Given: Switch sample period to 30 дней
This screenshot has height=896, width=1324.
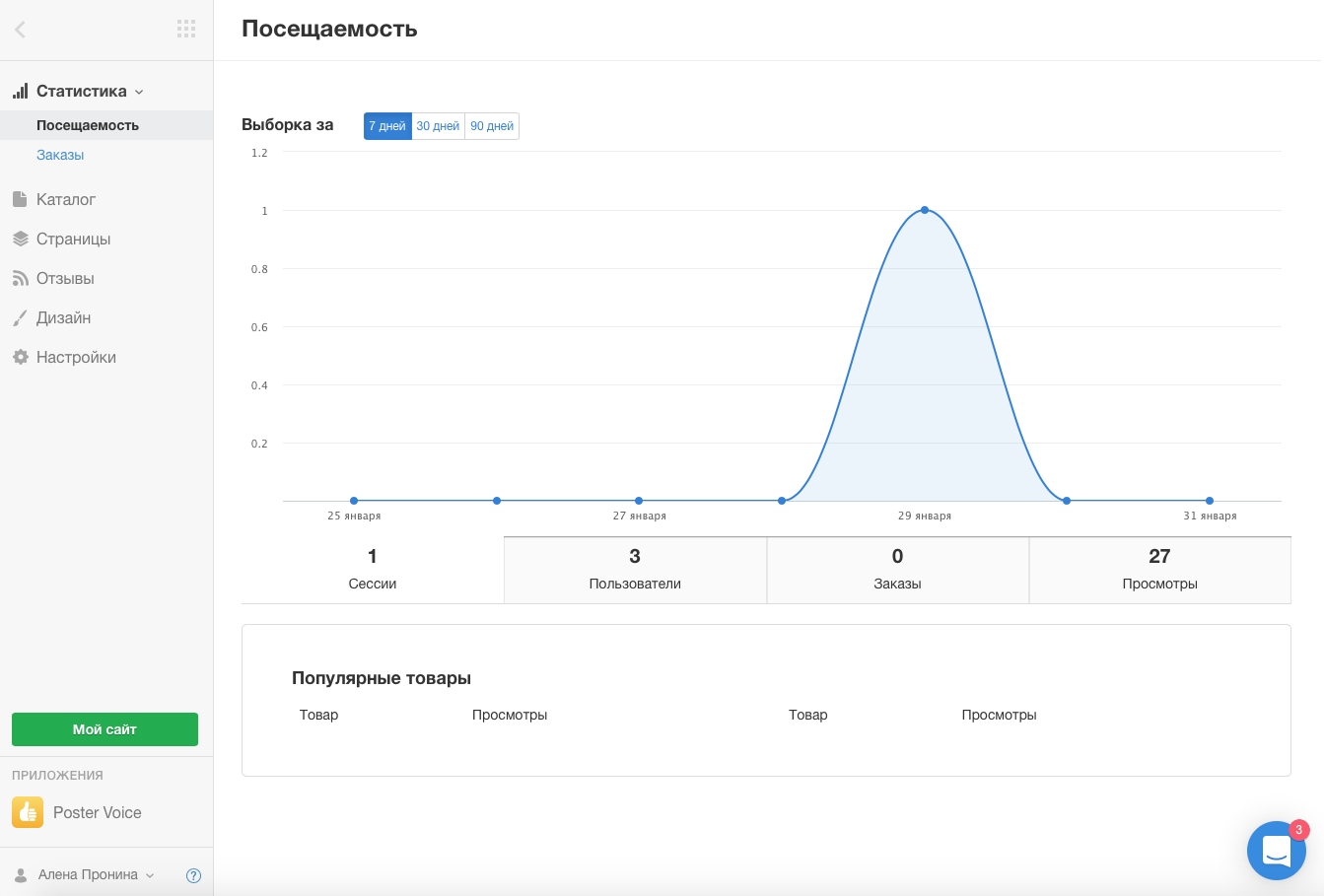Looking at the screenshot, I should pyautogui.click(x=438, y=126).
